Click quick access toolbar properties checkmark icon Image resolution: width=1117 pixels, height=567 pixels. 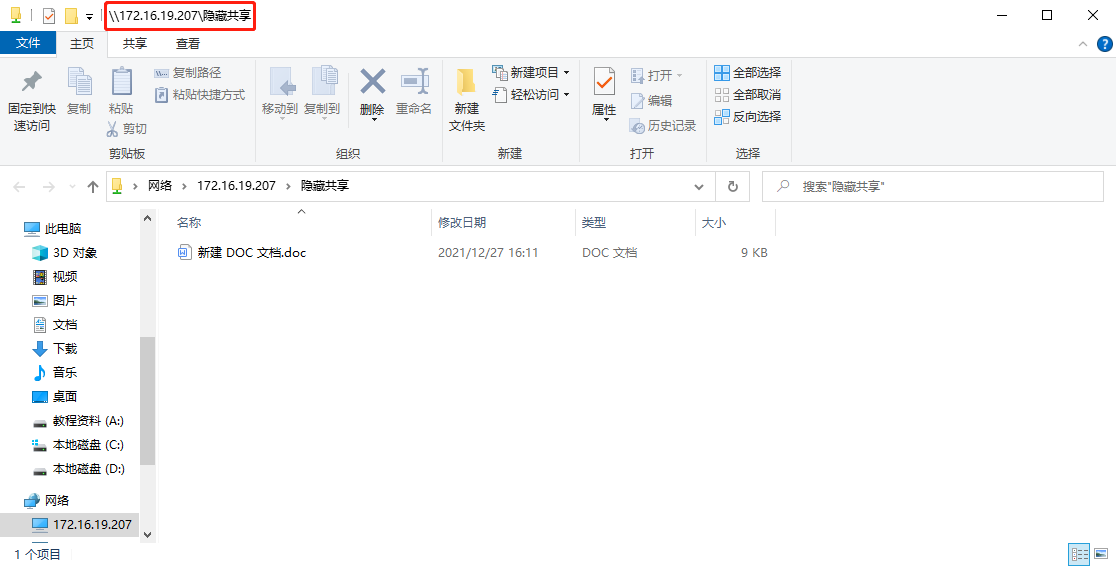(48, 16)
